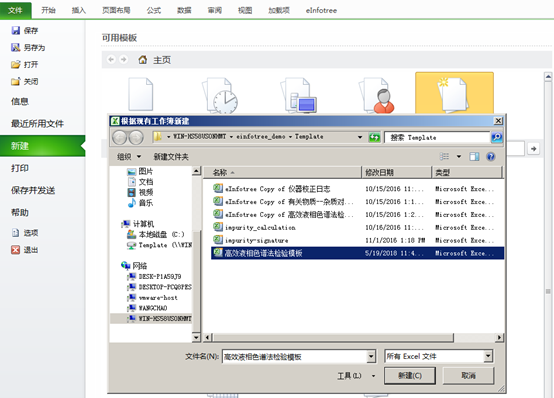Click the green refresh icon beside path

374,137
